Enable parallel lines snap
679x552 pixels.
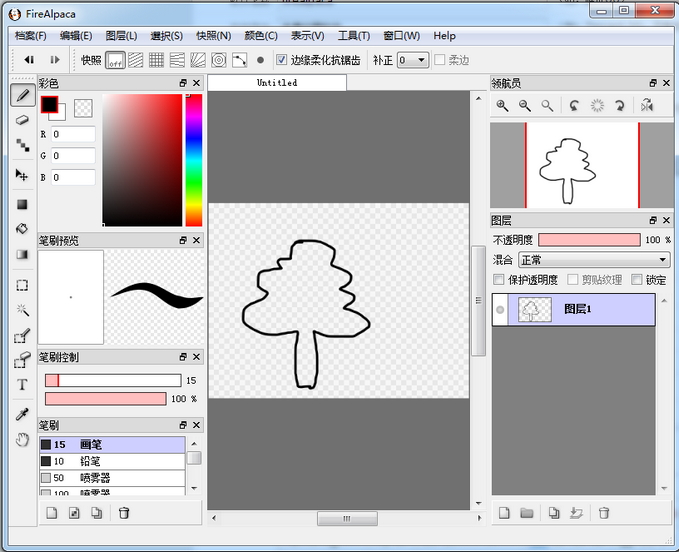[x=136, y=60]
